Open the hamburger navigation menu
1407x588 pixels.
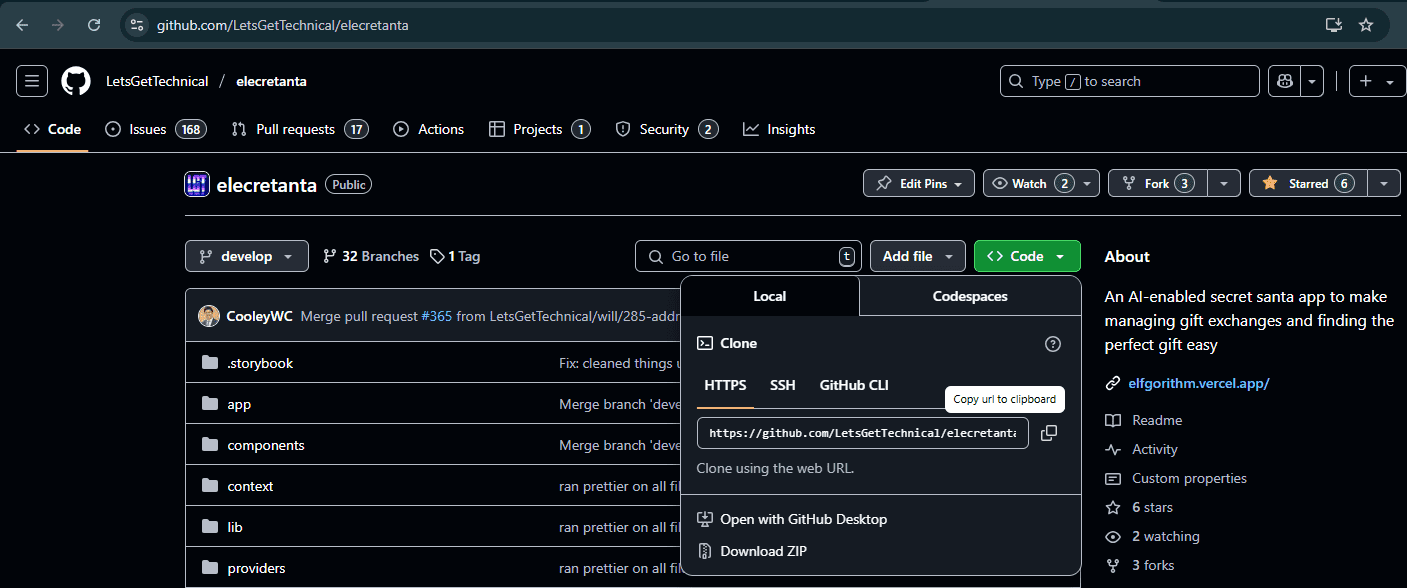pos(32,81)
